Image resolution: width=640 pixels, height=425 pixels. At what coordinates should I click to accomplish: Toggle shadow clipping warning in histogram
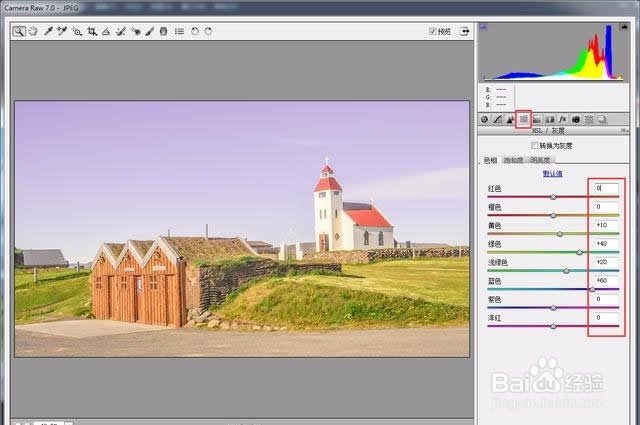tap(484, 27)
